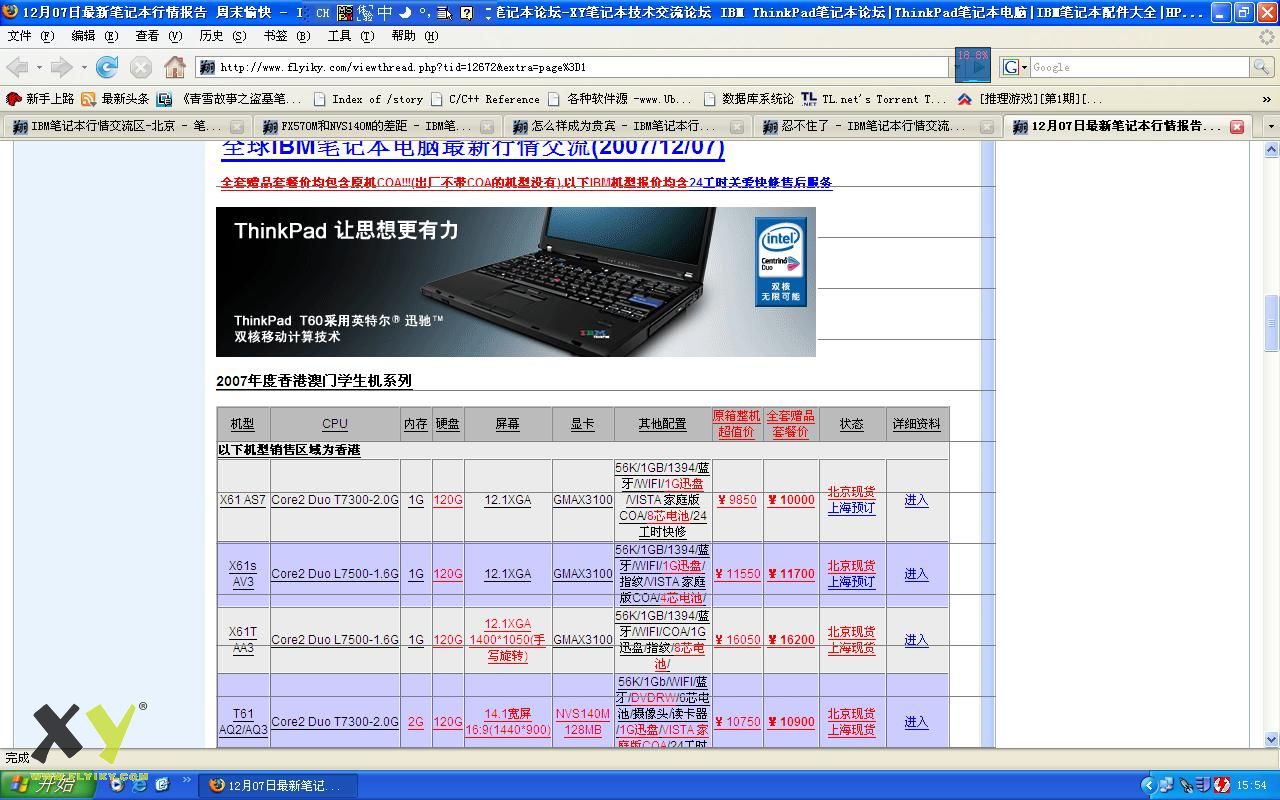Open the search engine selector dropdown
This screenshot has width=1280, height=800.
pyautogui.click(x=1015, y=67)
